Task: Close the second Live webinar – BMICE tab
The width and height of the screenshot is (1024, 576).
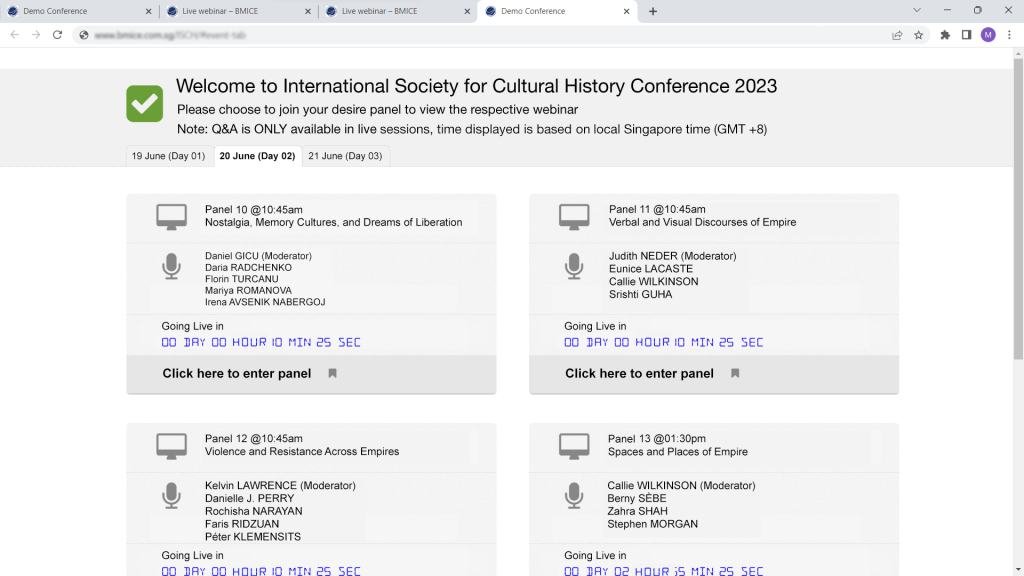Action: 467,11
